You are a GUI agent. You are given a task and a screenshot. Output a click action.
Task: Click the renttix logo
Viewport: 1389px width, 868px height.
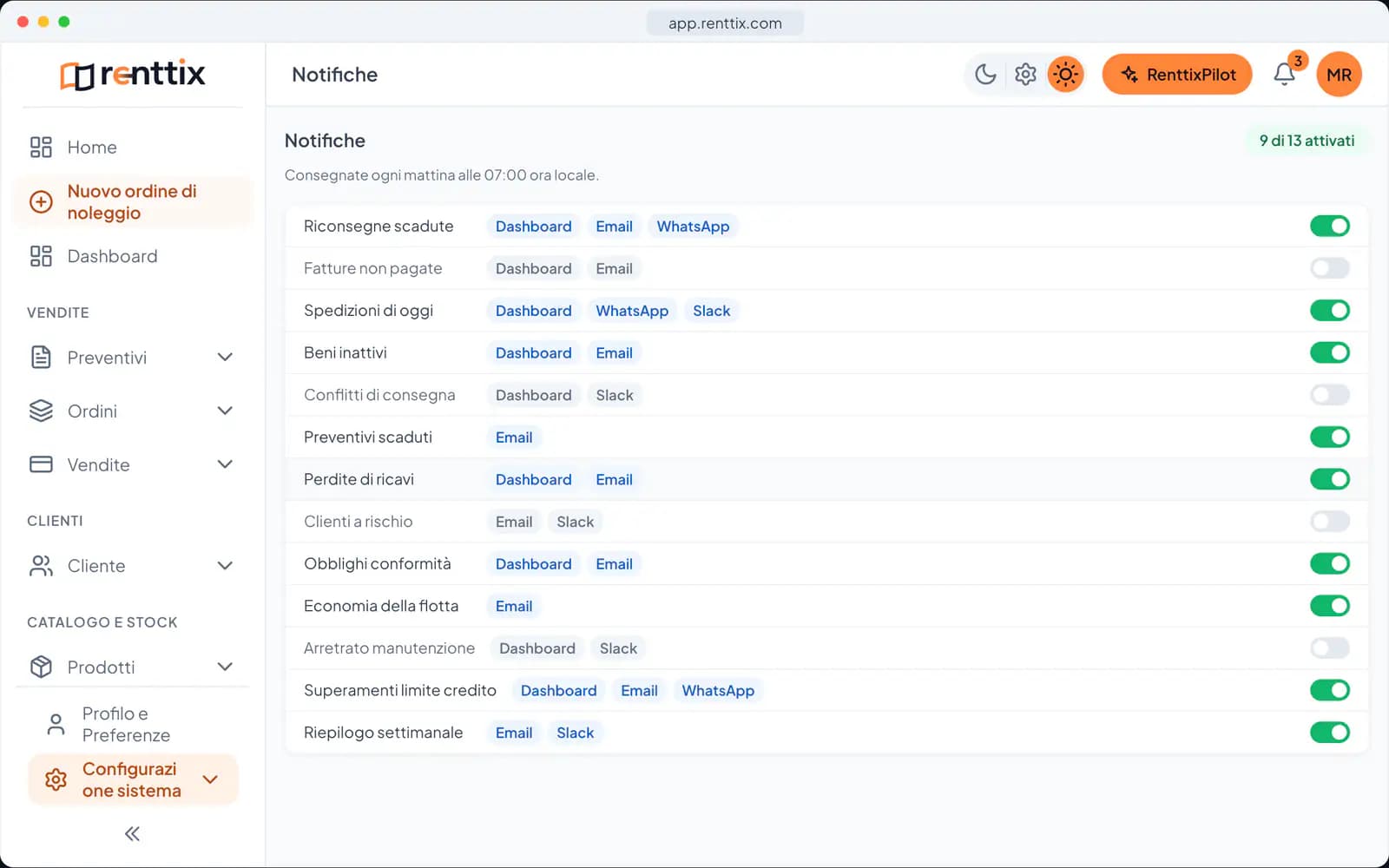tap(133, 75)
